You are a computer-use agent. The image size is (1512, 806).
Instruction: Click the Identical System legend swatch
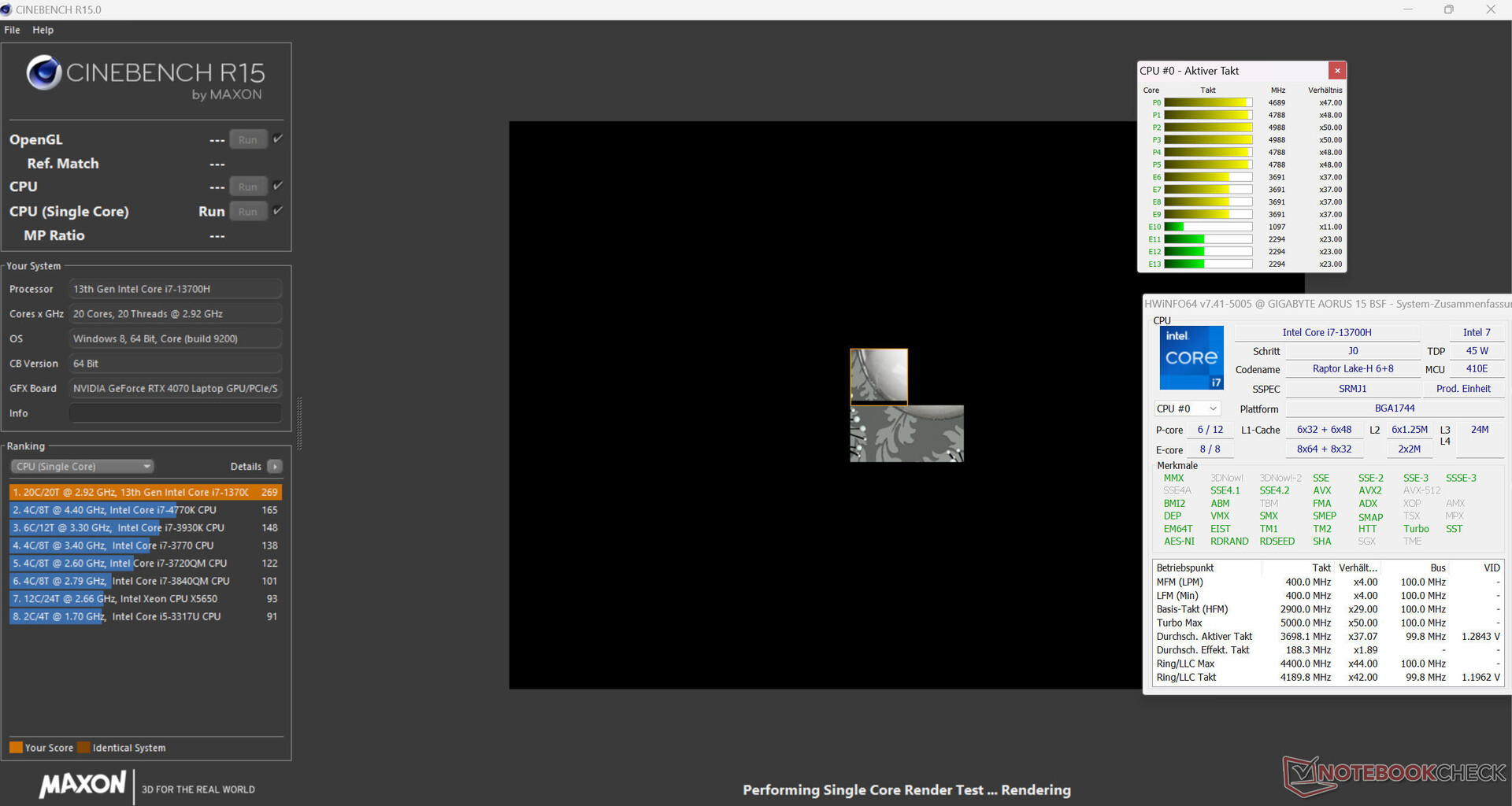click(x=83, y=748)
